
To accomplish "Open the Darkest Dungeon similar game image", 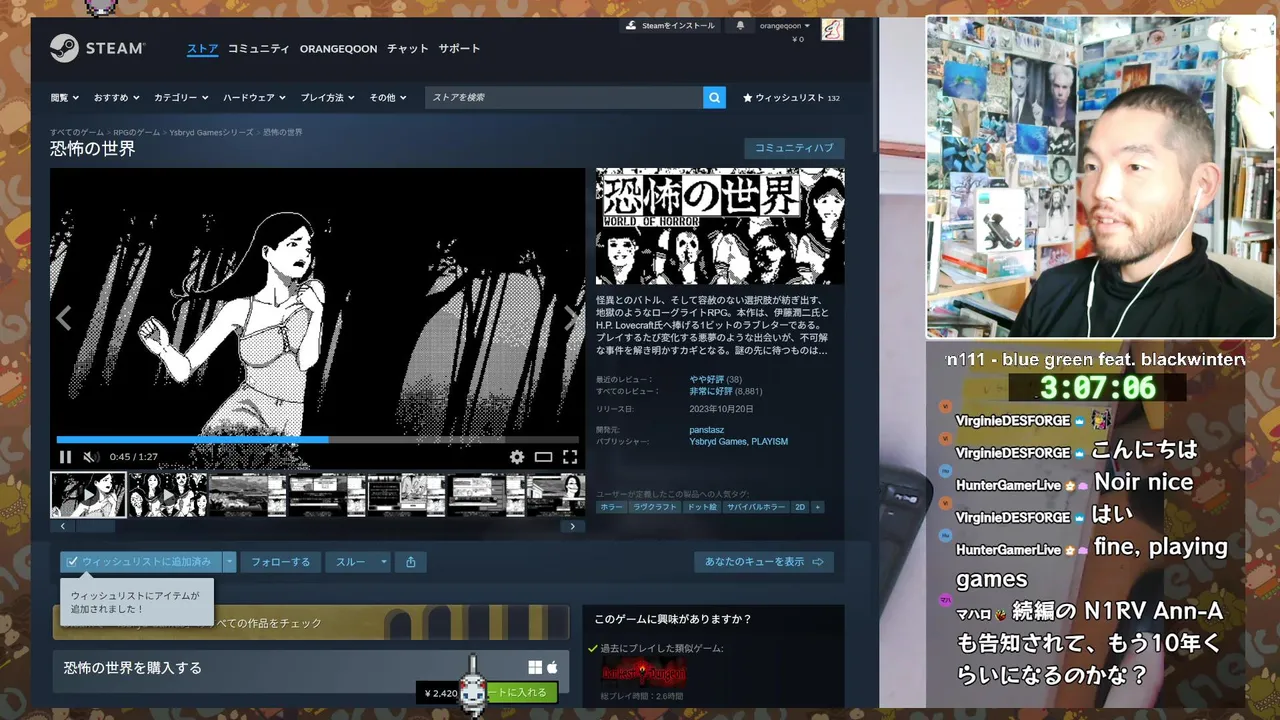I will pyautogui.click(x=644, y=672).
